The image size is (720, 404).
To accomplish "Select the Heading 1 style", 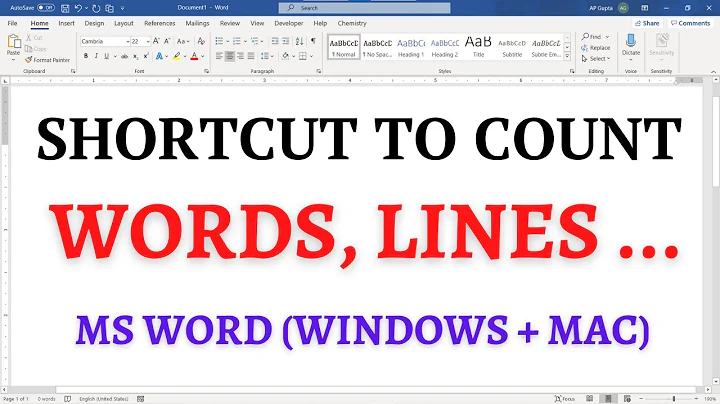I will click(411, 47).
